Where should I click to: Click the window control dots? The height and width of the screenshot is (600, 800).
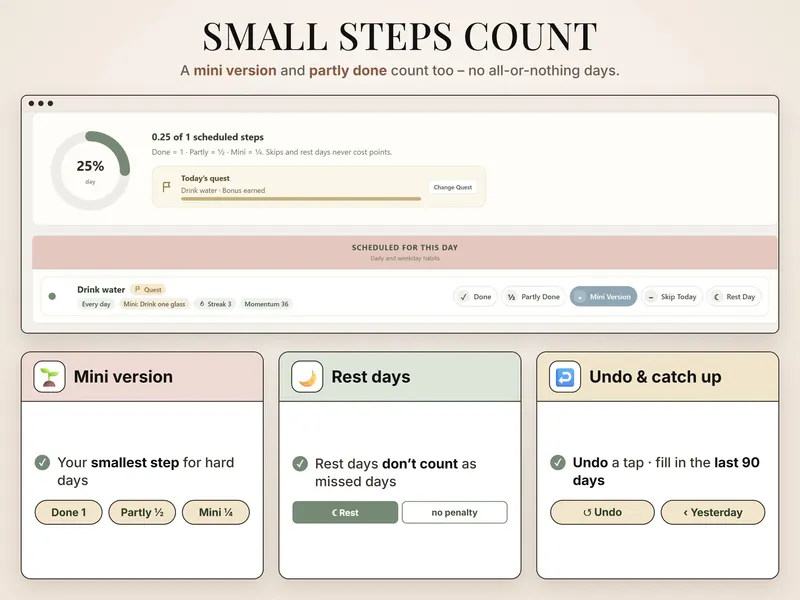click(x=41, y=104)
